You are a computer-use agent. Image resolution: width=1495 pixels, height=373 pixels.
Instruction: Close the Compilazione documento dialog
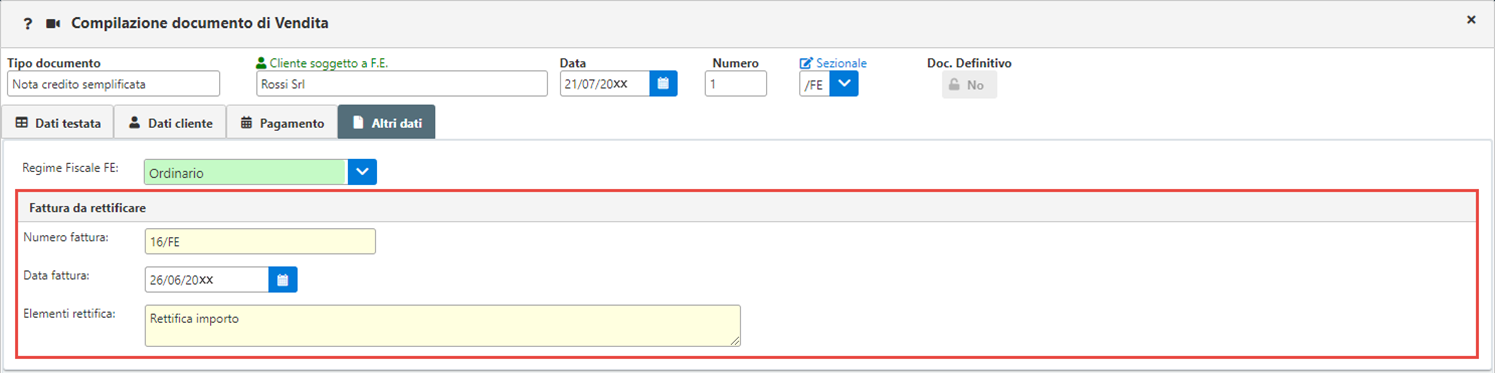[1471, 19]
